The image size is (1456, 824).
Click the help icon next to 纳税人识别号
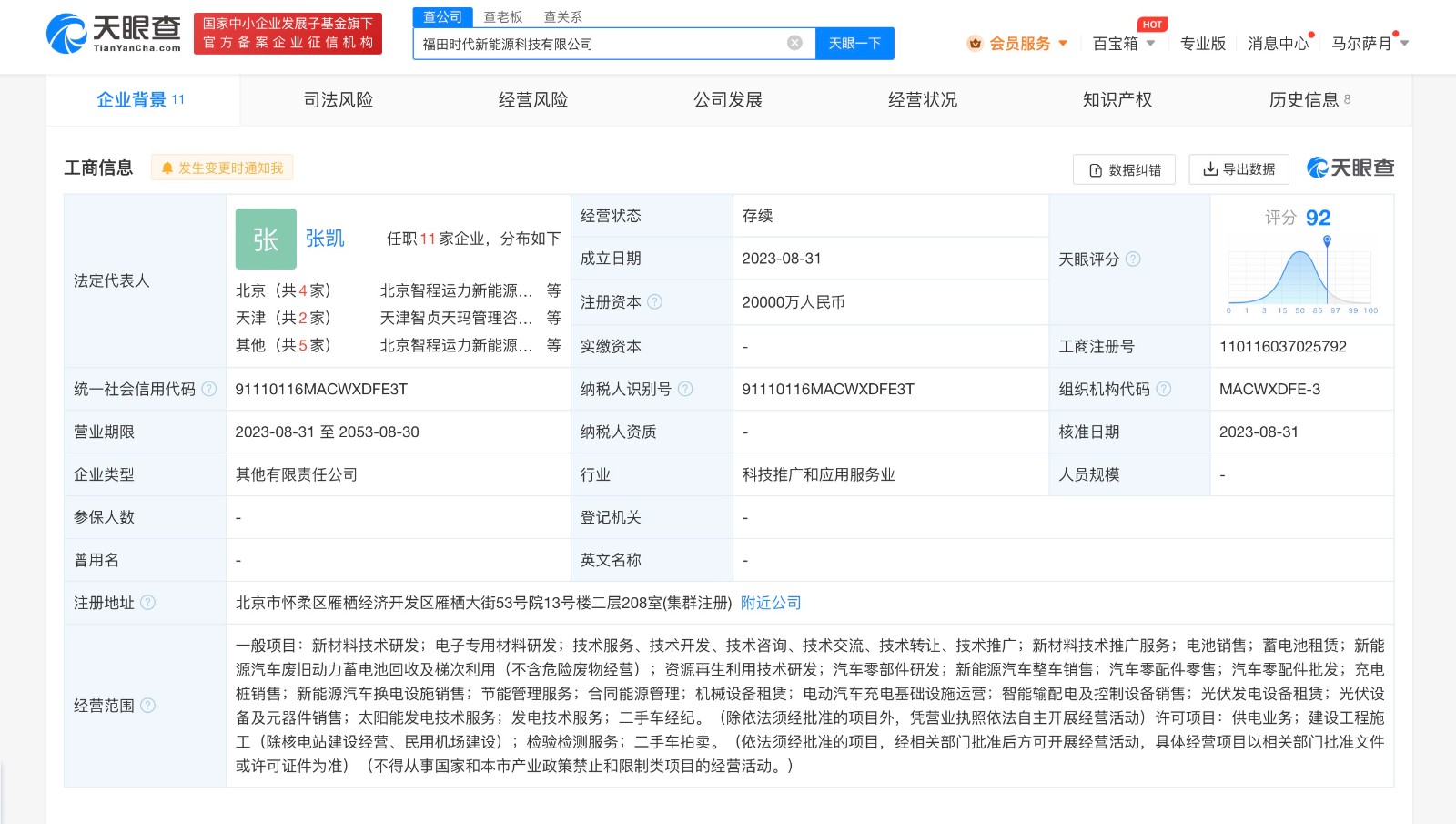(x=683, y=389)
